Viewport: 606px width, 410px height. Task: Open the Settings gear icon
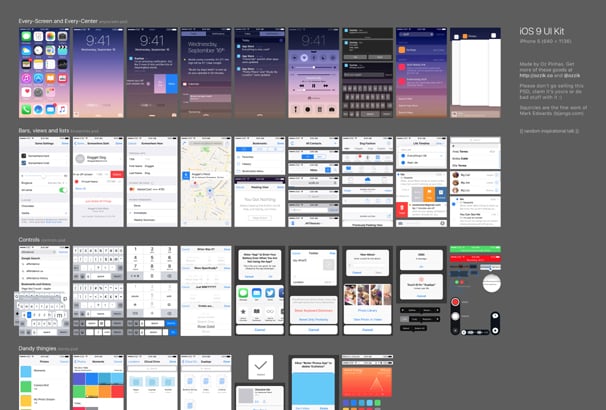pyautogui.click(x=38, y=92)
